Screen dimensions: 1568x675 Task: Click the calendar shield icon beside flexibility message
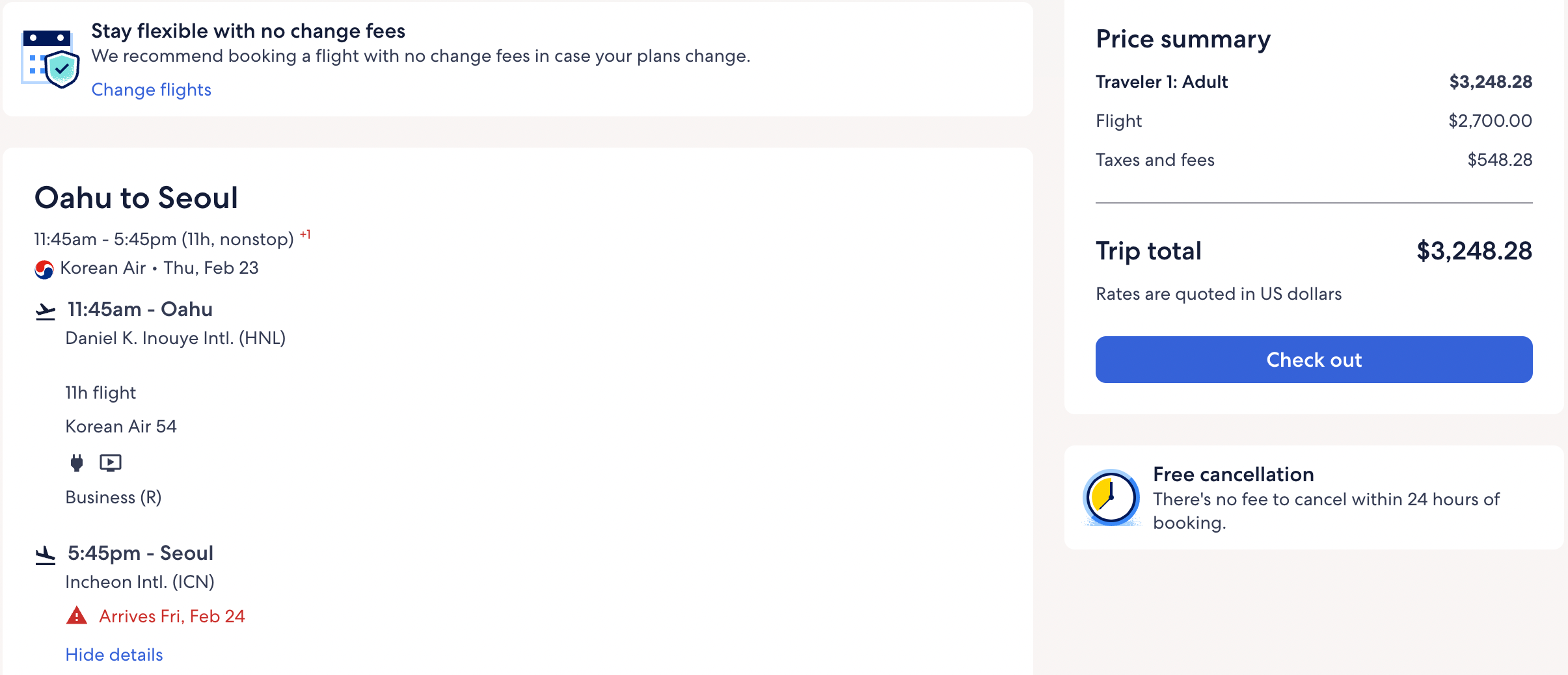49,60
